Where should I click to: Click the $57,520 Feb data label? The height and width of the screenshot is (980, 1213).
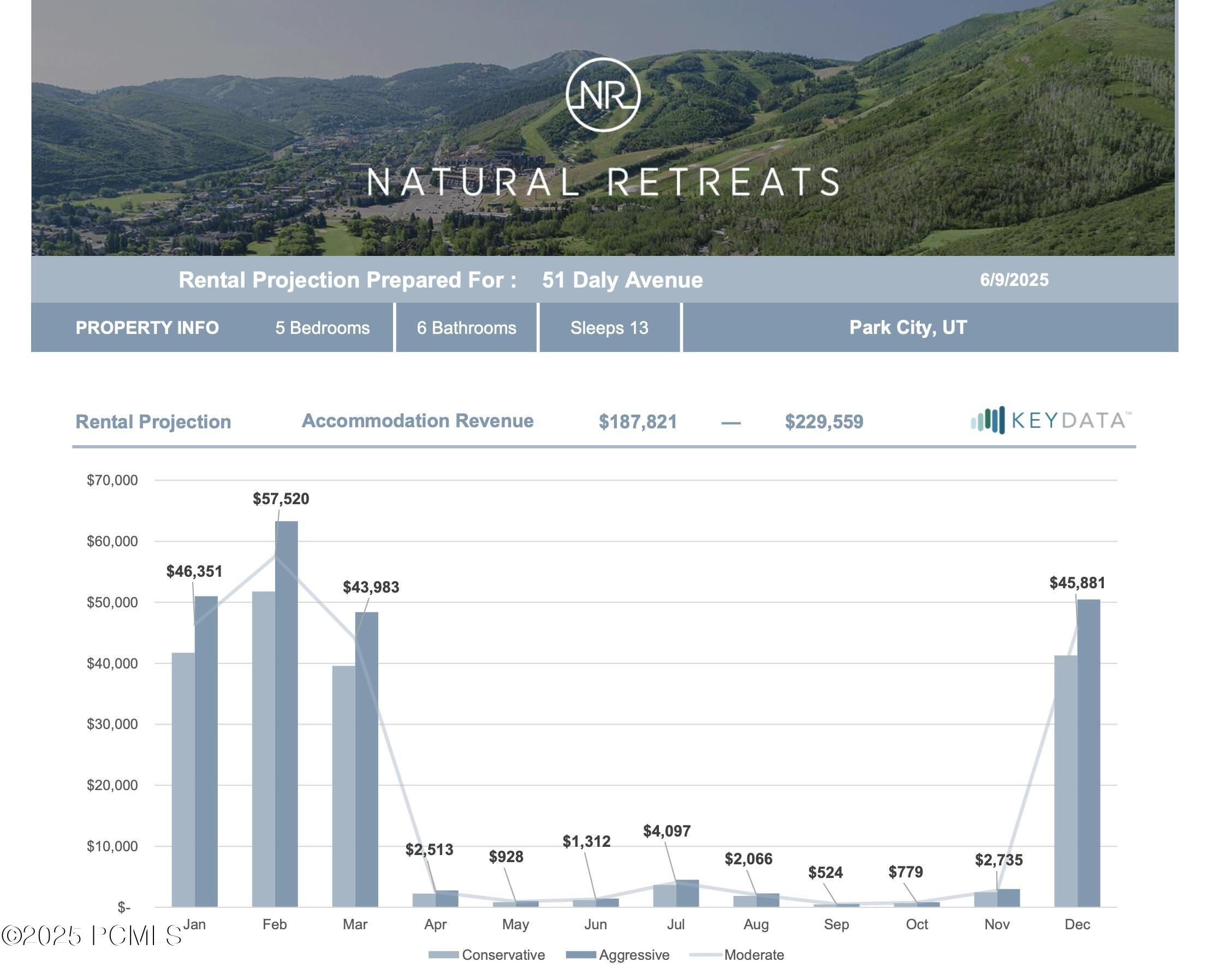coord(281,499)
